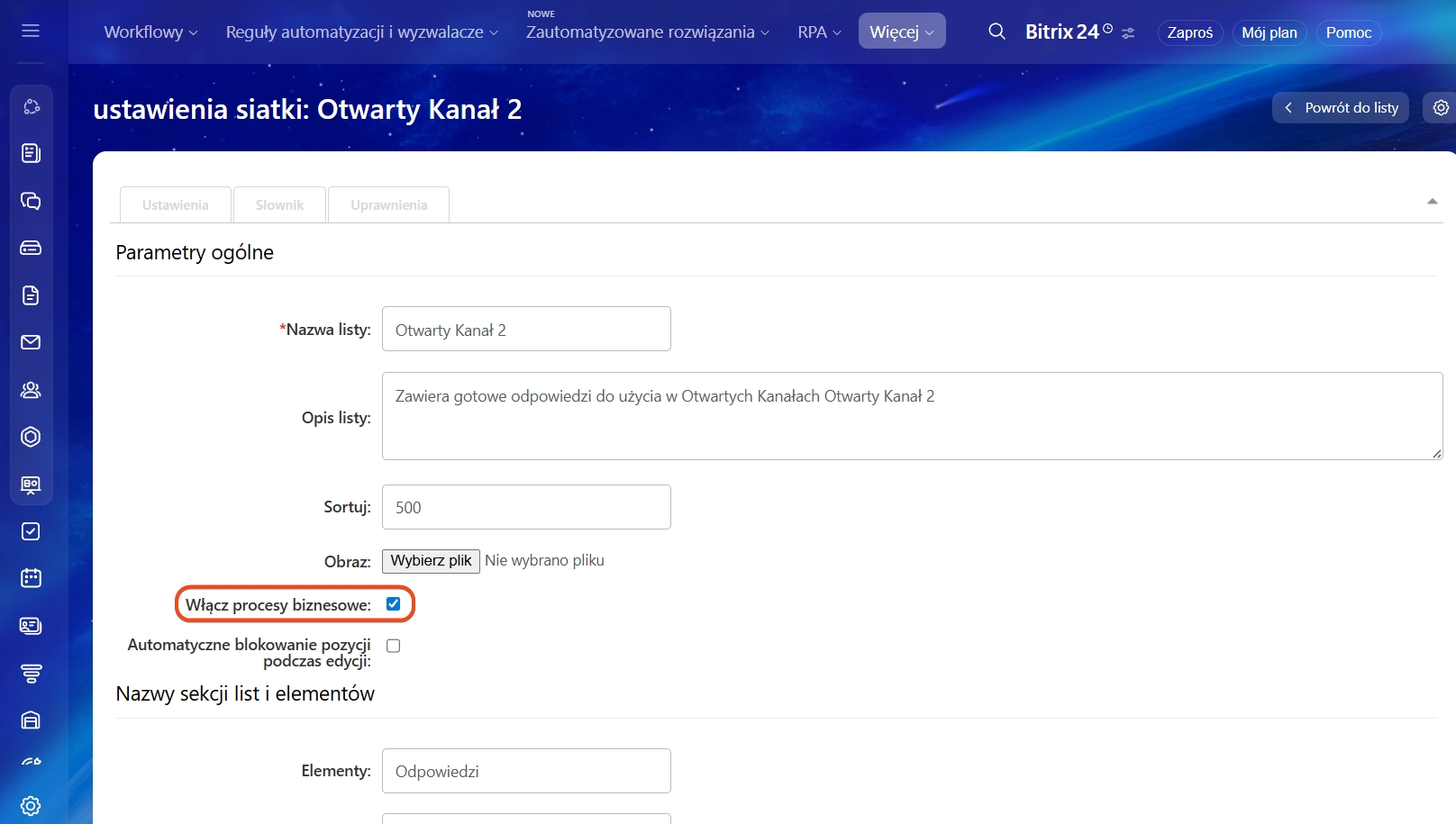Collapse the settings panel using the arrow
Image resolution: width=1456 pixels, height=824 pixels.
(1432, 202)
